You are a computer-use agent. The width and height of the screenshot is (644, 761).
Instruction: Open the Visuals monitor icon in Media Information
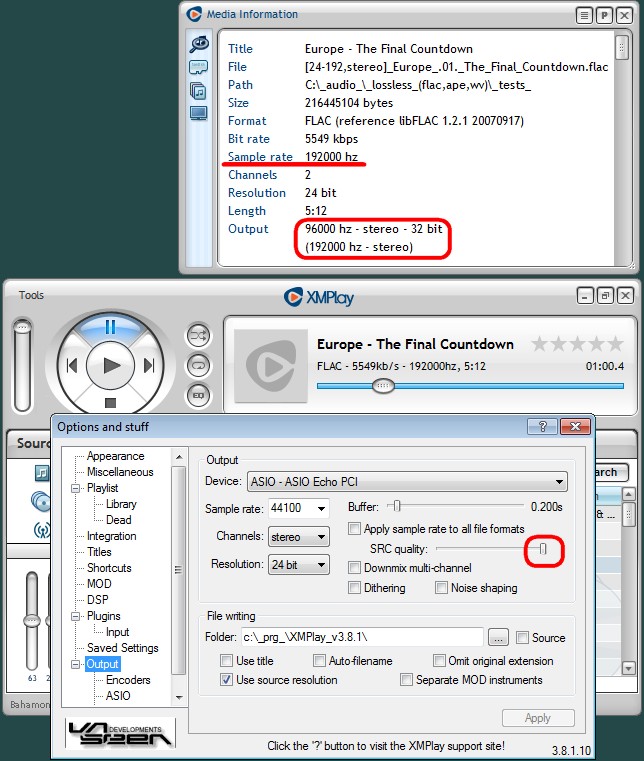[x=198, y=114]
